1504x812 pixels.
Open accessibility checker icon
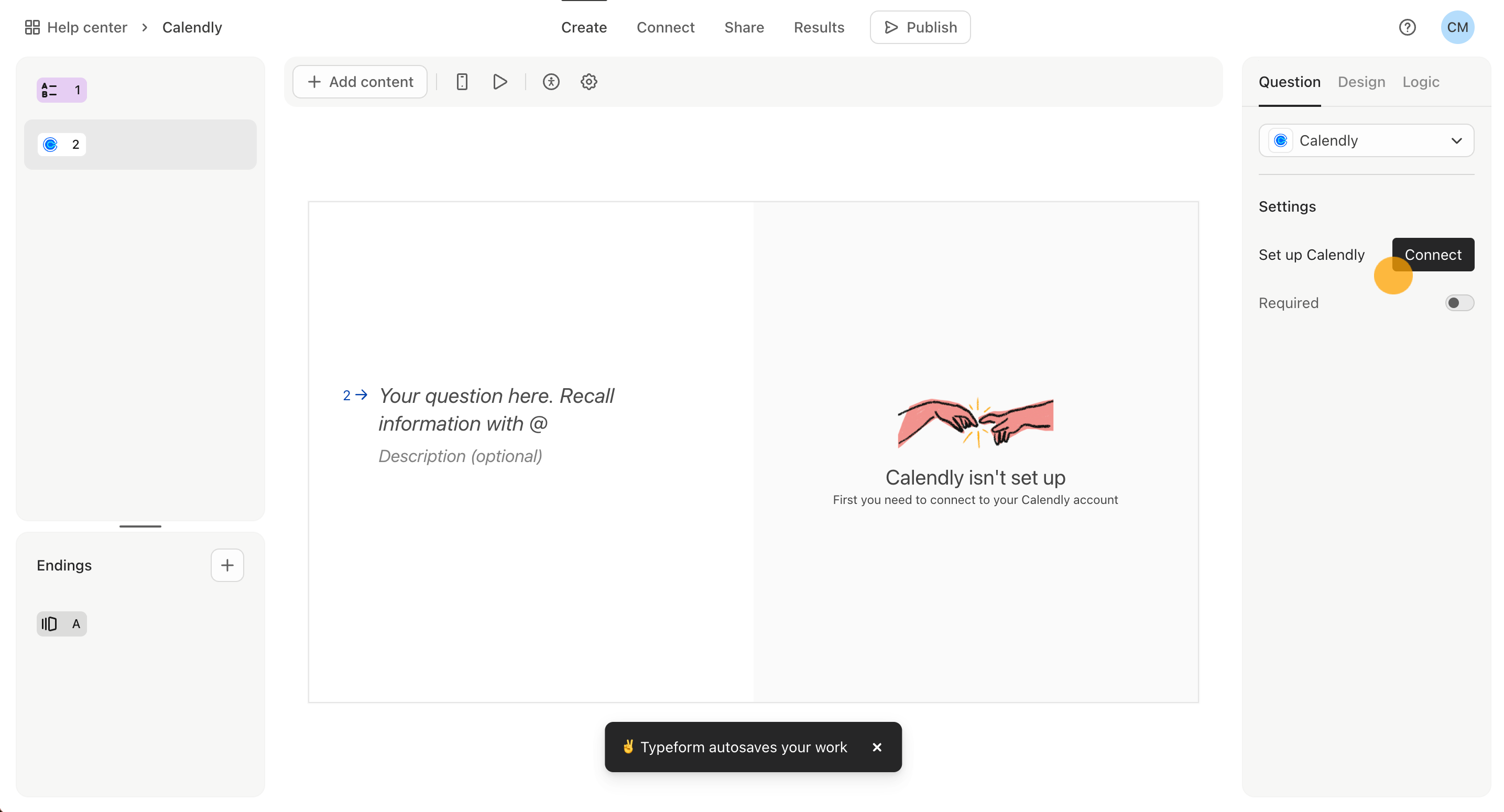point(551,82)
